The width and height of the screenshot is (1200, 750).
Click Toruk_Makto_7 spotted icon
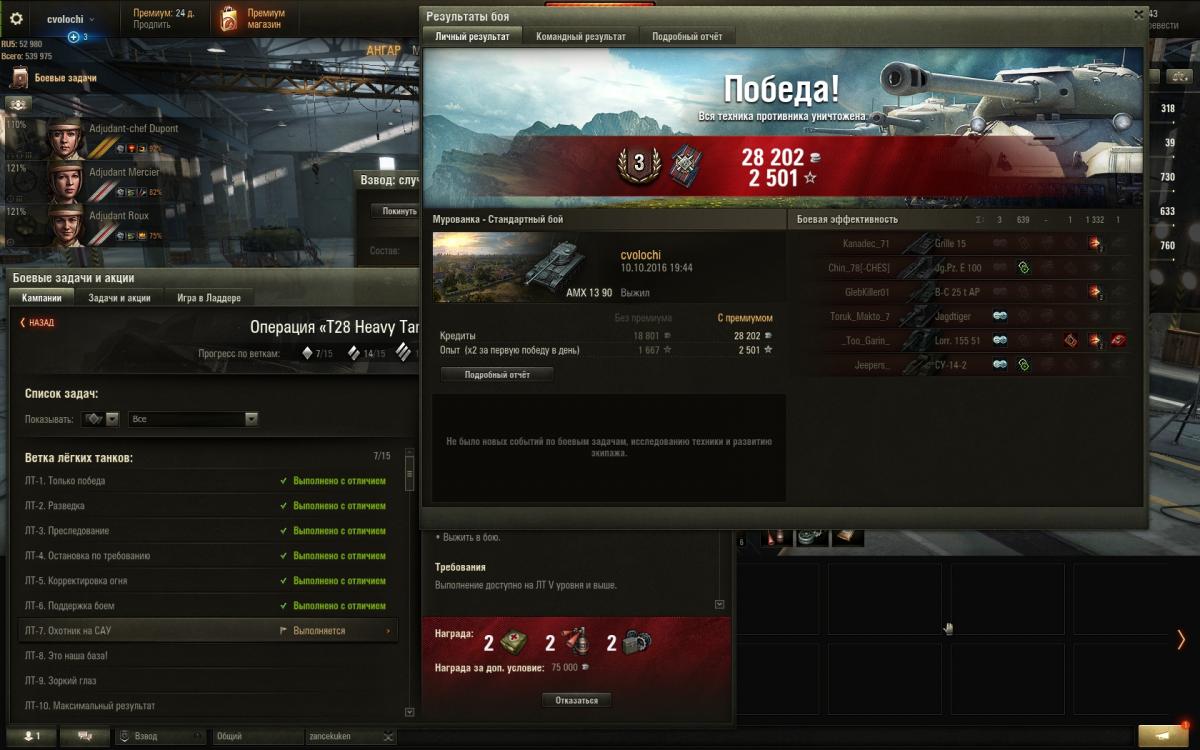[999, 316]
